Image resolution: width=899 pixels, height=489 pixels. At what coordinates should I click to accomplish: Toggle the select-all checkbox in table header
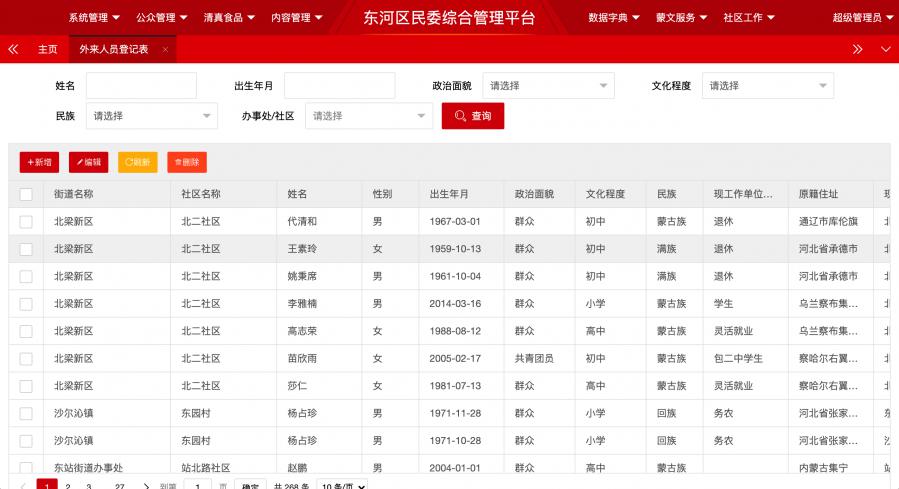point(26,194)
